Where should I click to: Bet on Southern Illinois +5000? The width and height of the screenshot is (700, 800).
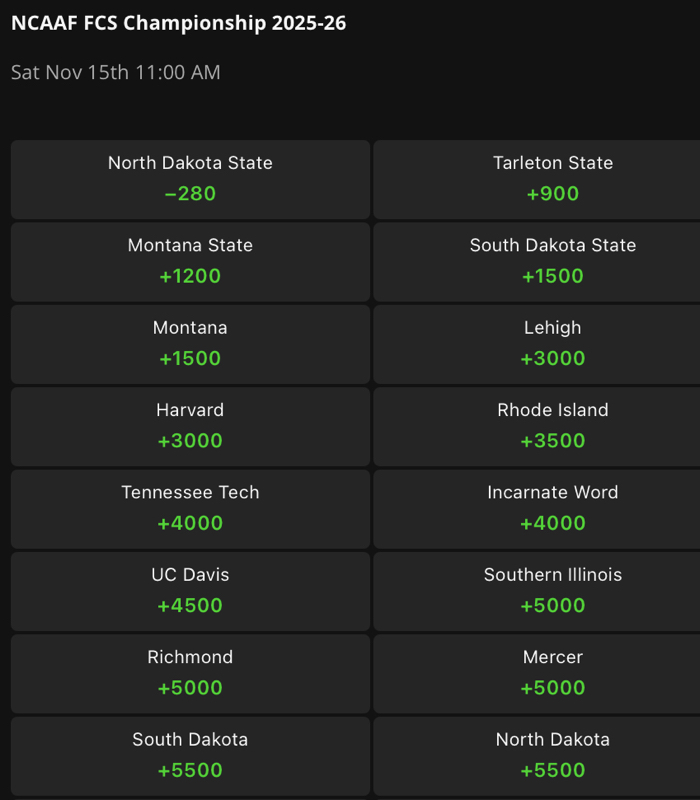553,591
